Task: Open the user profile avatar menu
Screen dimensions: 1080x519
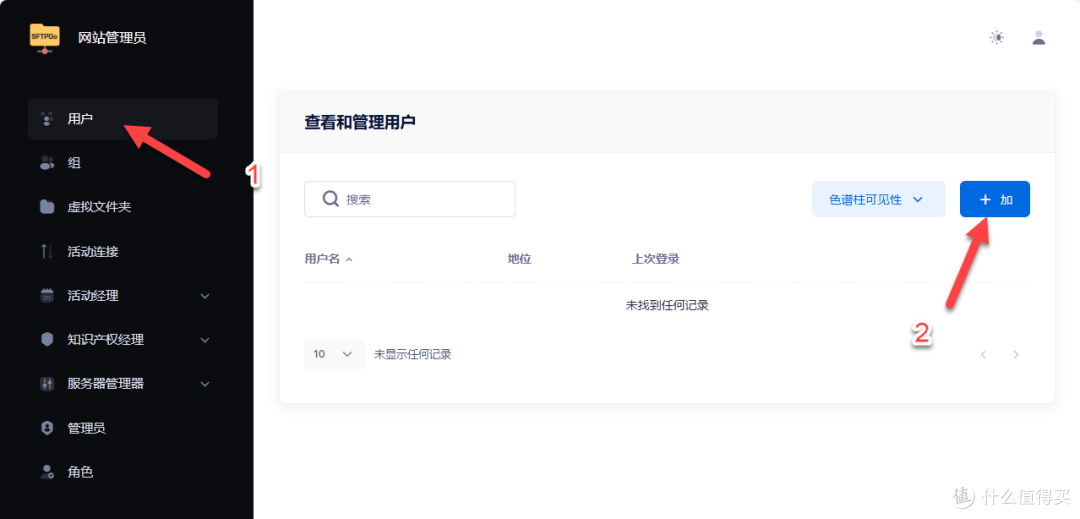Action: (1039, 38)
